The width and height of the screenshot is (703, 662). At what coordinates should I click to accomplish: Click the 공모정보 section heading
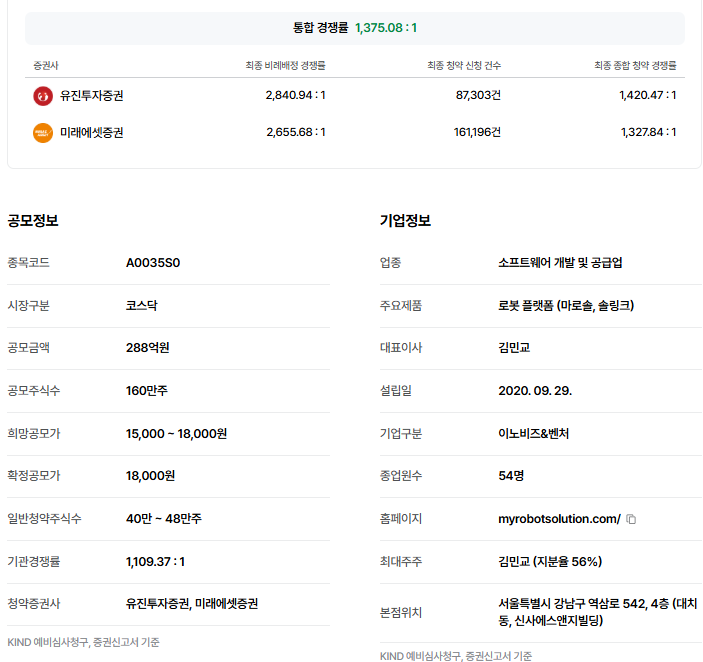(x=33, y=221)
